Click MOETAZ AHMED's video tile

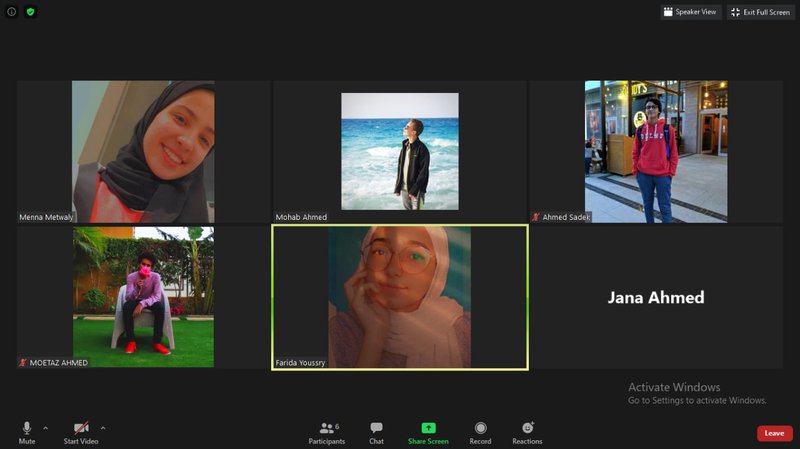(x=143, y=297)
